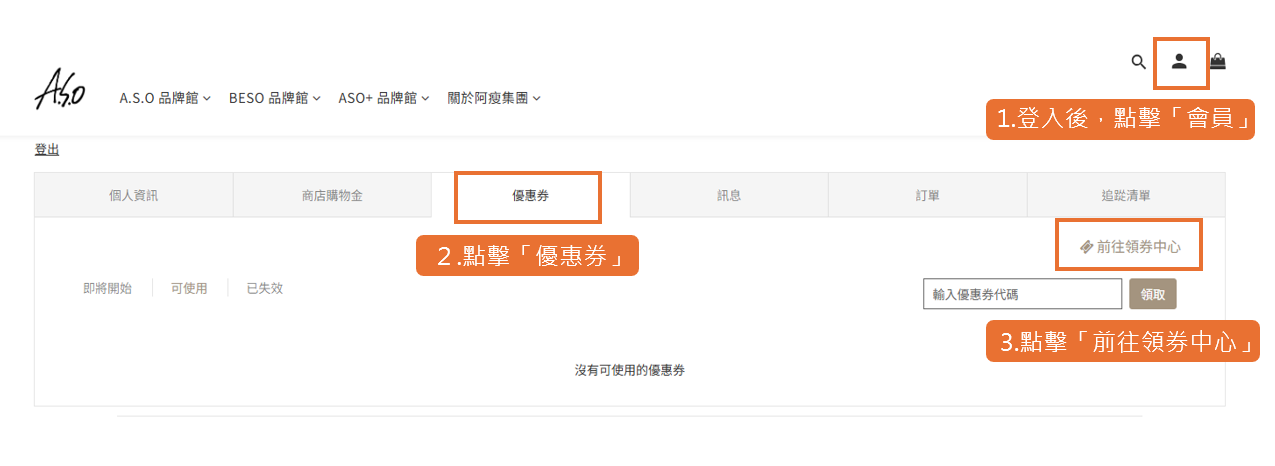
Task: Click the 領取 button
Action: [x=1153, y=294]
